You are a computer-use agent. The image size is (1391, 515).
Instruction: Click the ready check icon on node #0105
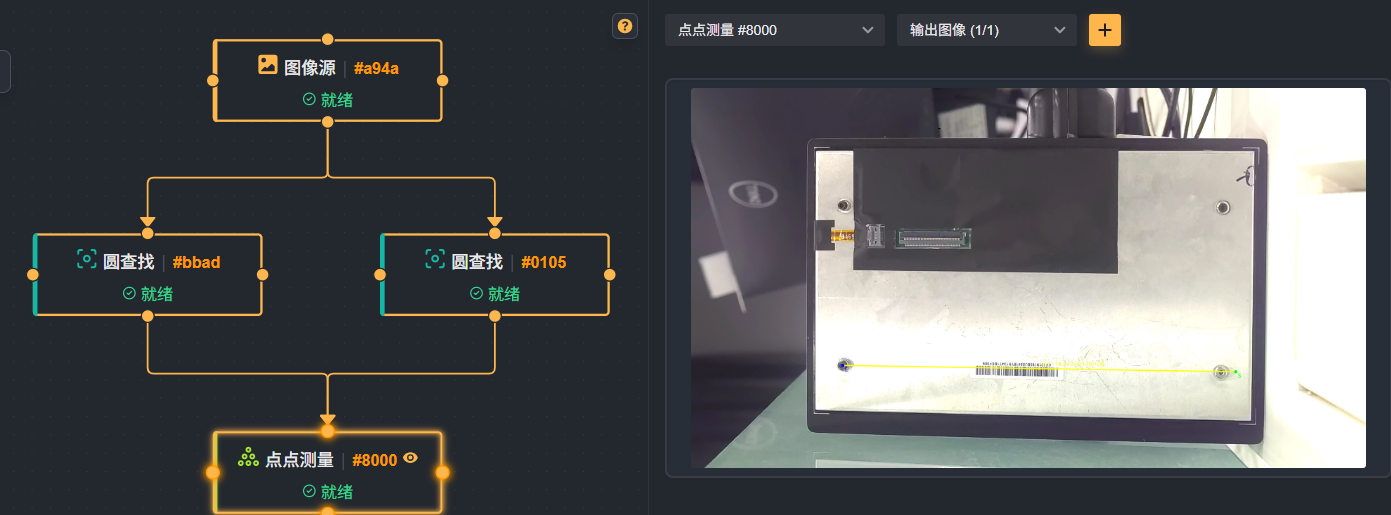(x=477, y=293)
